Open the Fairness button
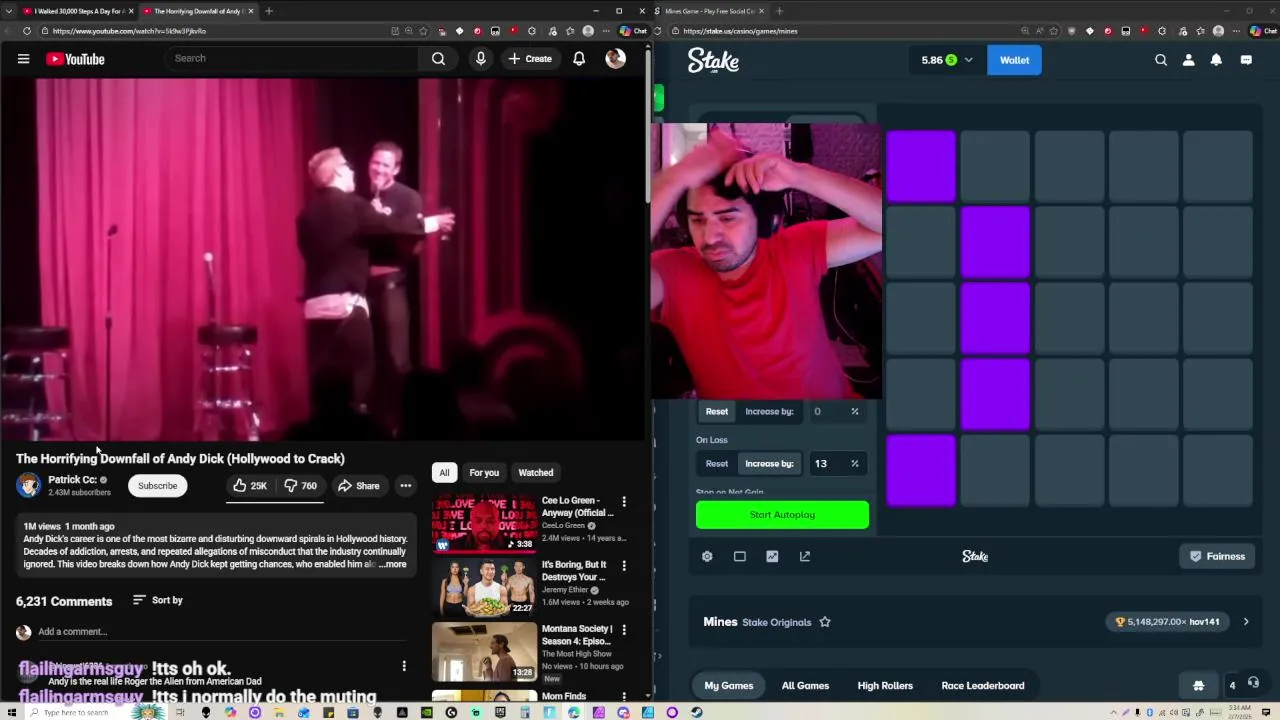 pyautogui.click(x=1217, y=557)
